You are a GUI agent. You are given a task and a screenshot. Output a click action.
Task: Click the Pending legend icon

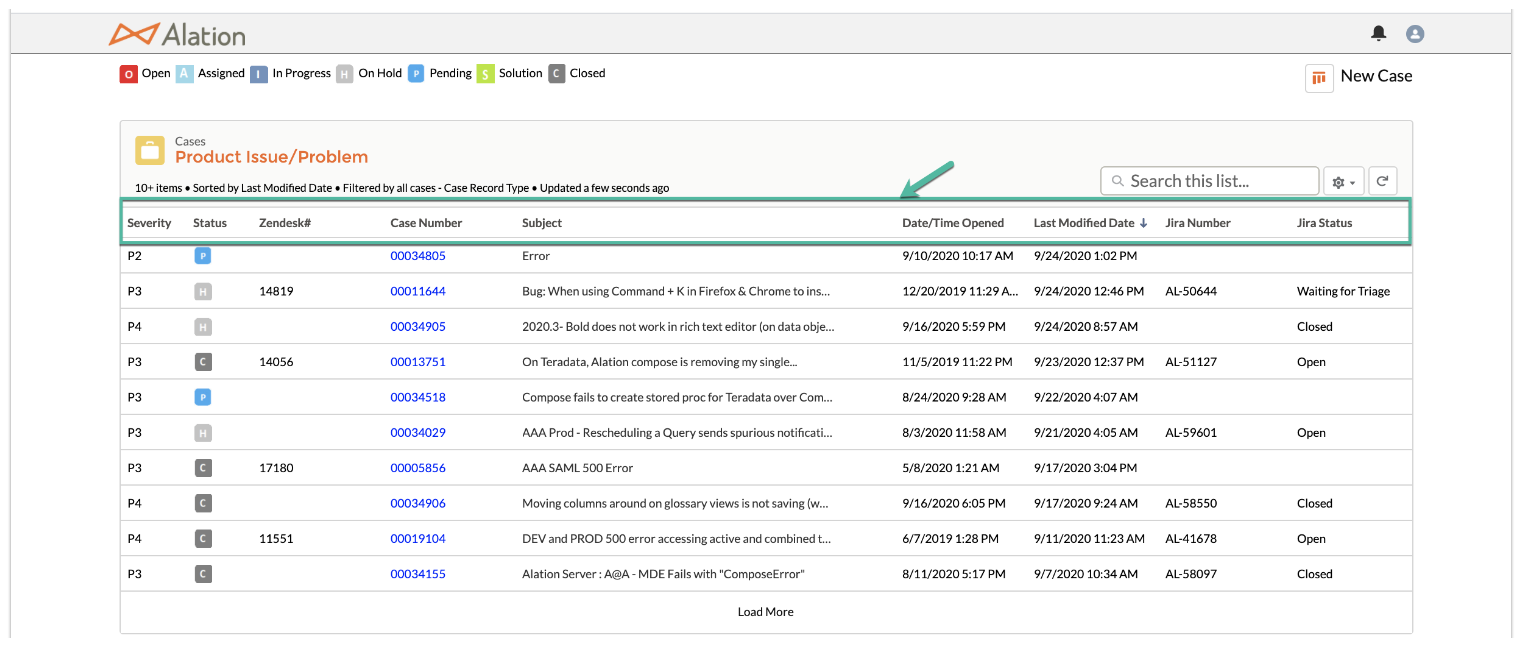416,74
